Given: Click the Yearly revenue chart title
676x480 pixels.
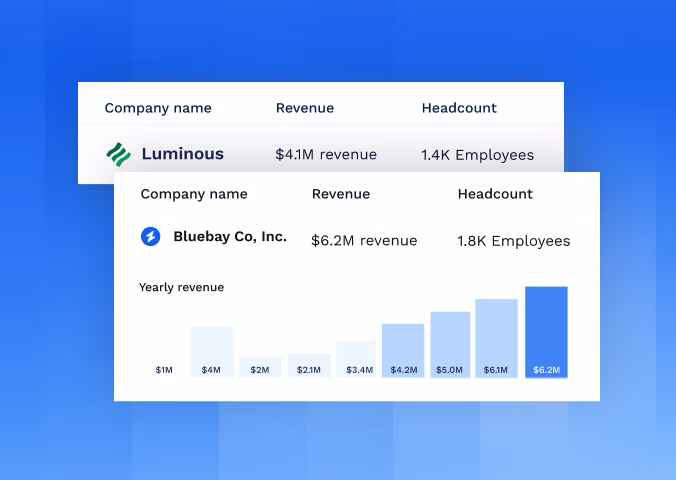Looking at the screenshot, I should [x=182, y=287].
